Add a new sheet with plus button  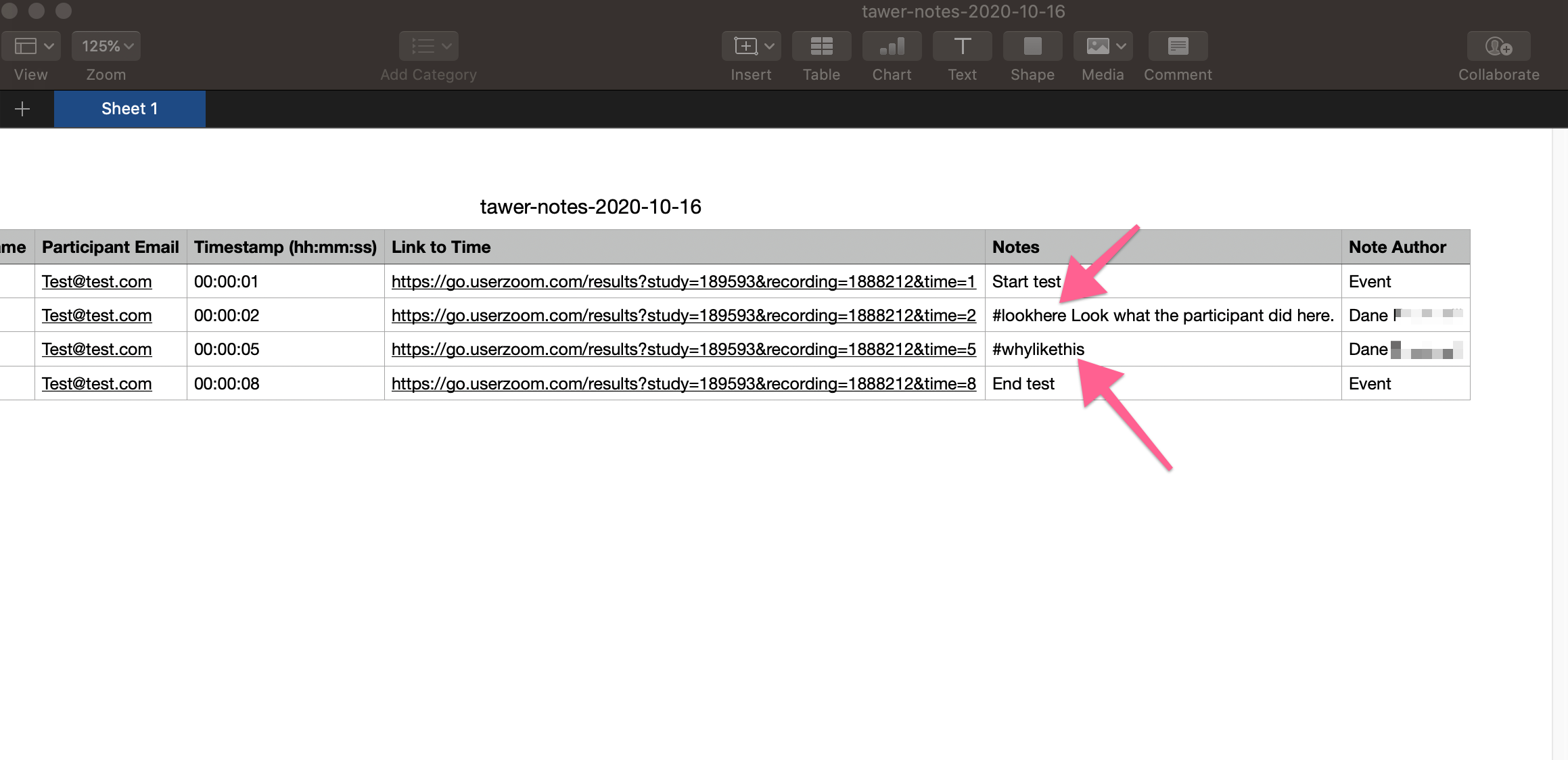point(22,109)
